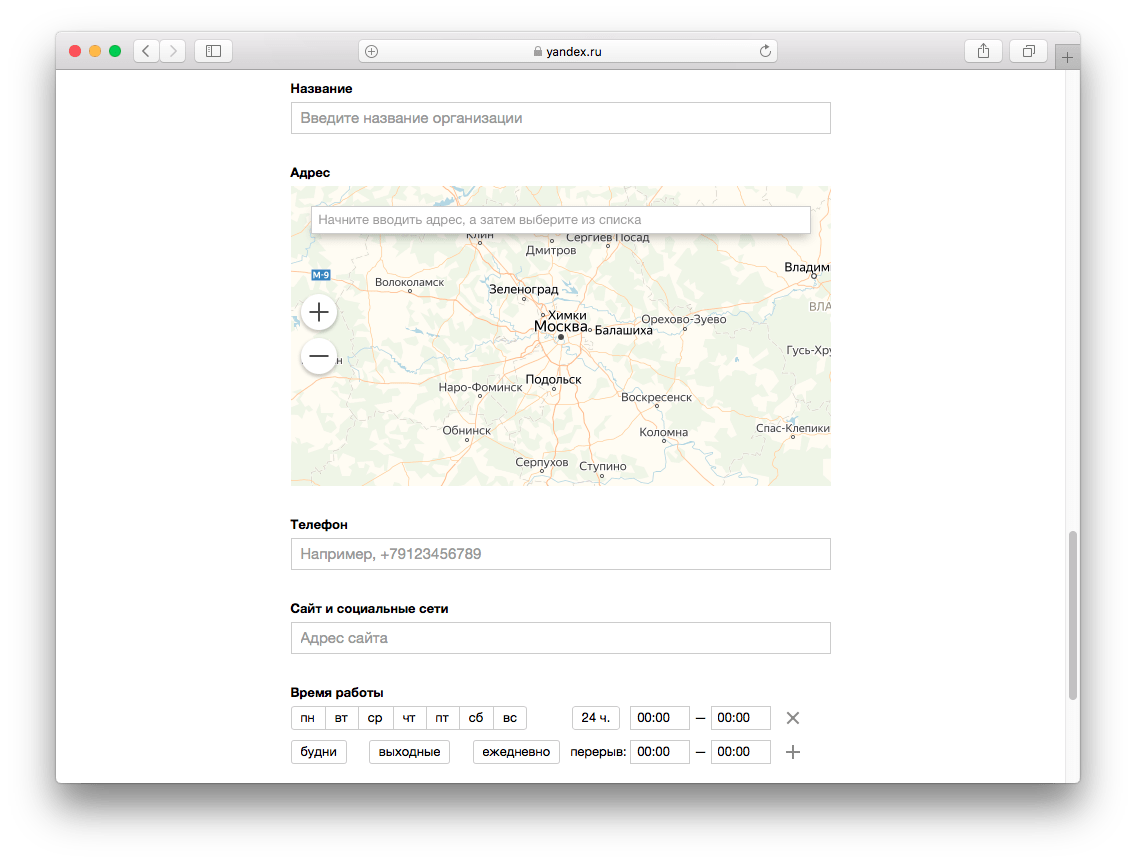Toggle the ср weekday button
The height and width of the screenshot is (863, 1136).
click(x=375, y=718)
